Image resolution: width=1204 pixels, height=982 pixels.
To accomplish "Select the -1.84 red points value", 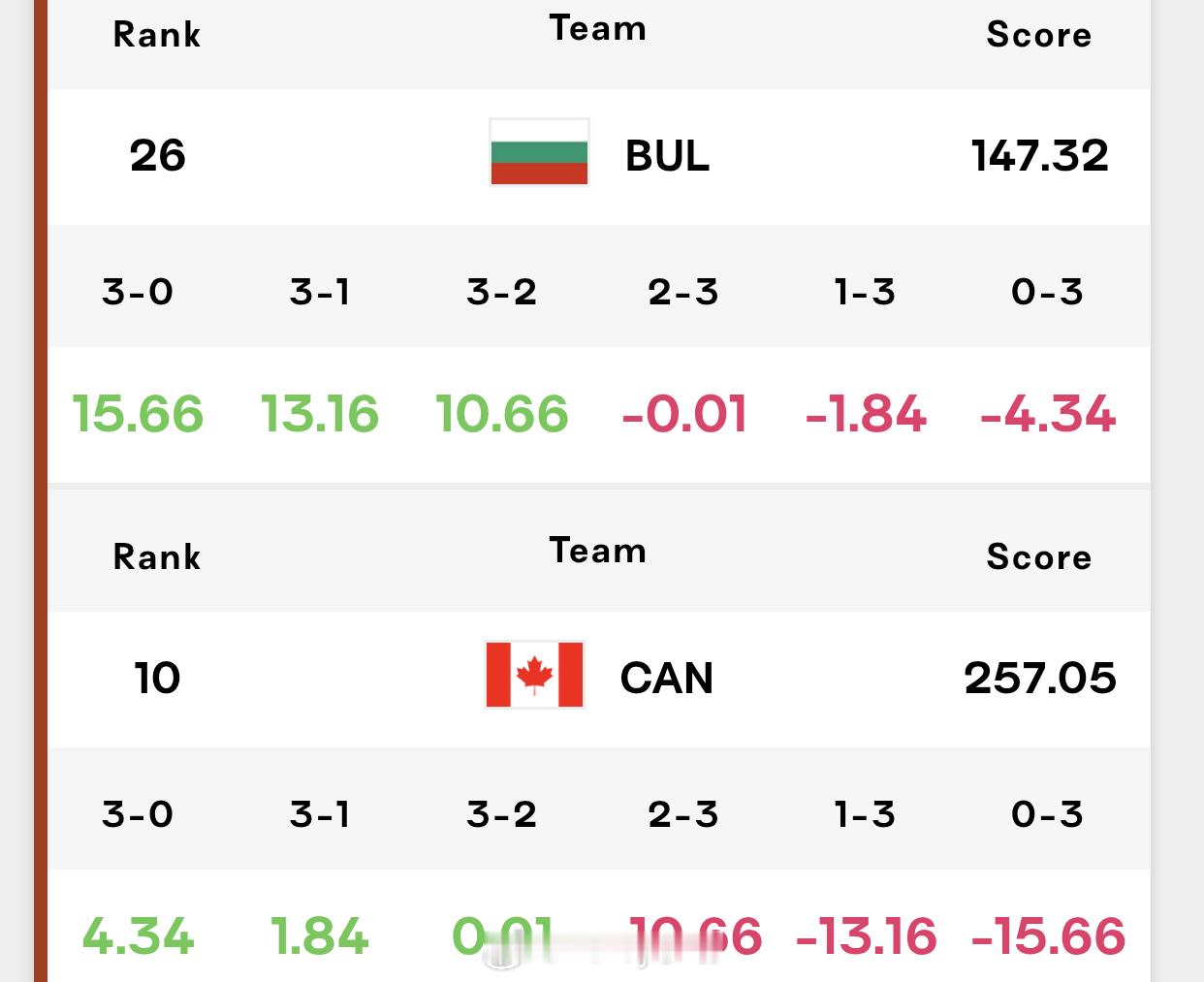I will 866,414.
